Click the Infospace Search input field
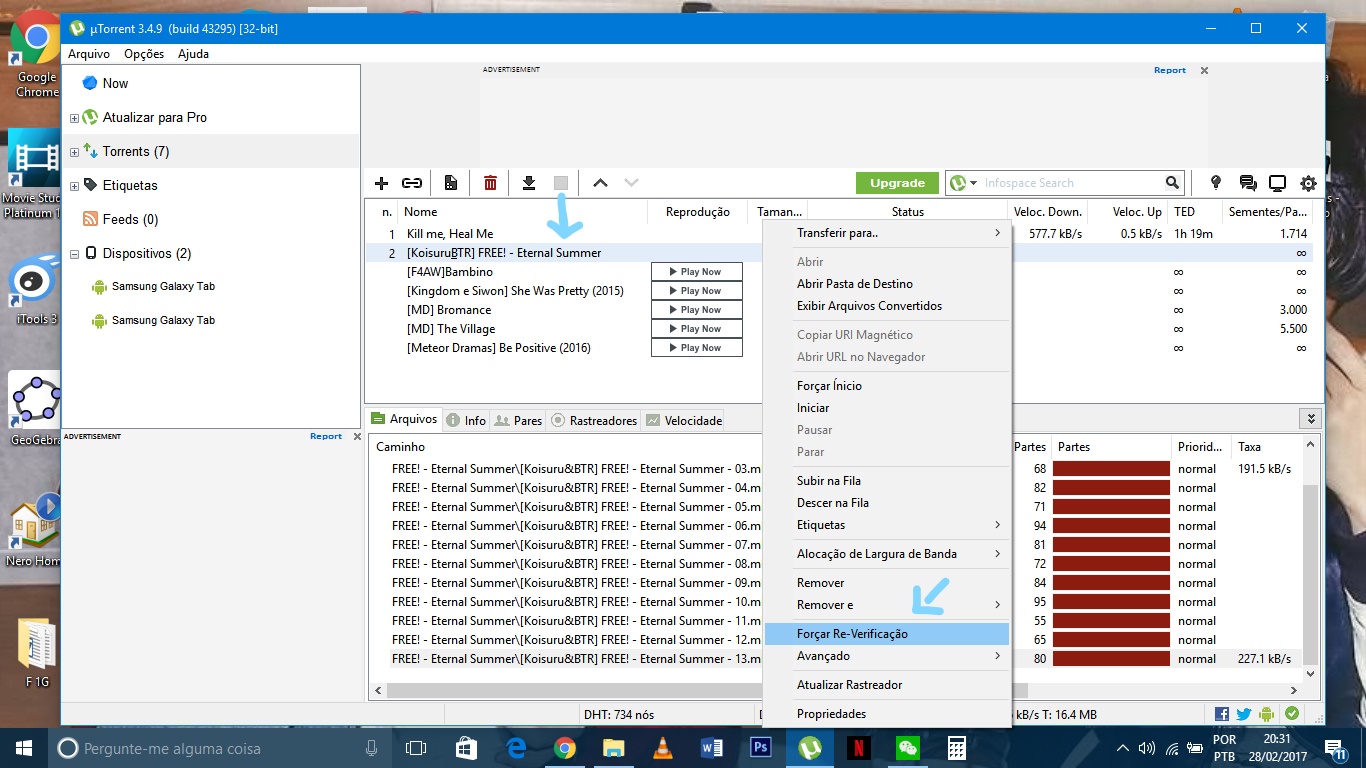Screen dimensions: 1366x768 [x=1070, y=183]
